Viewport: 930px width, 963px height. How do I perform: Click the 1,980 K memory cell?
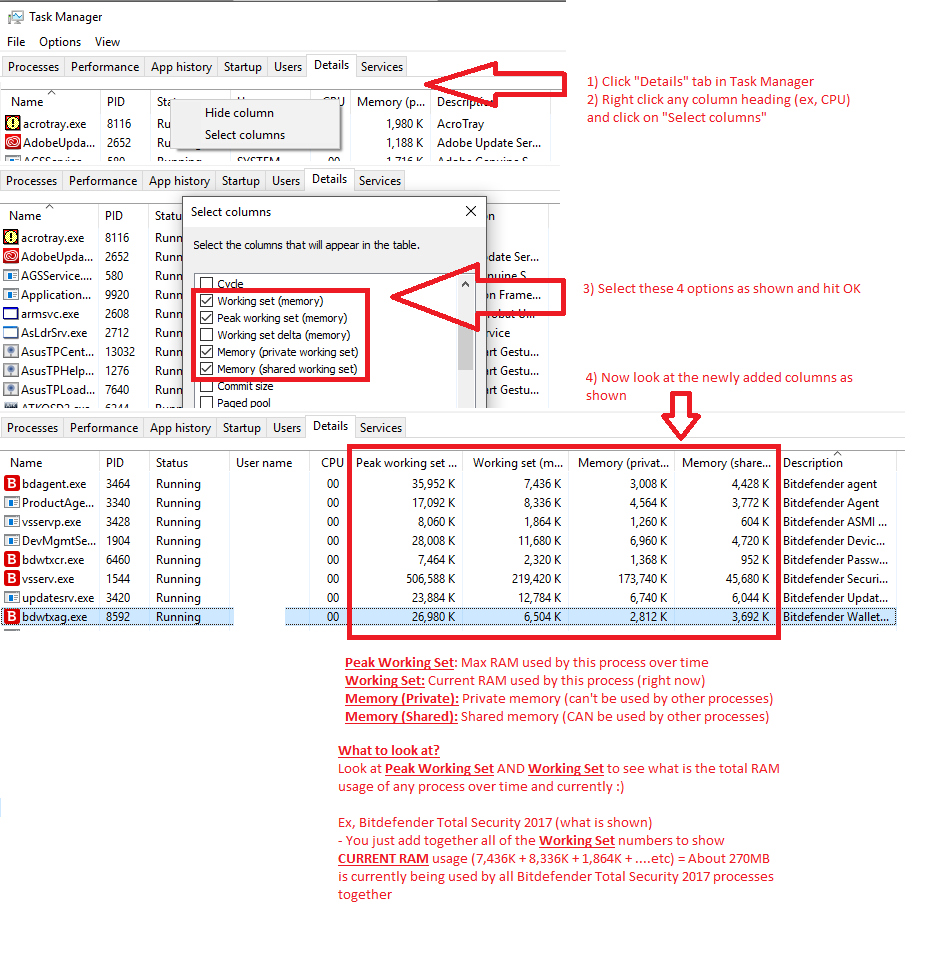[x=404, y=123]
